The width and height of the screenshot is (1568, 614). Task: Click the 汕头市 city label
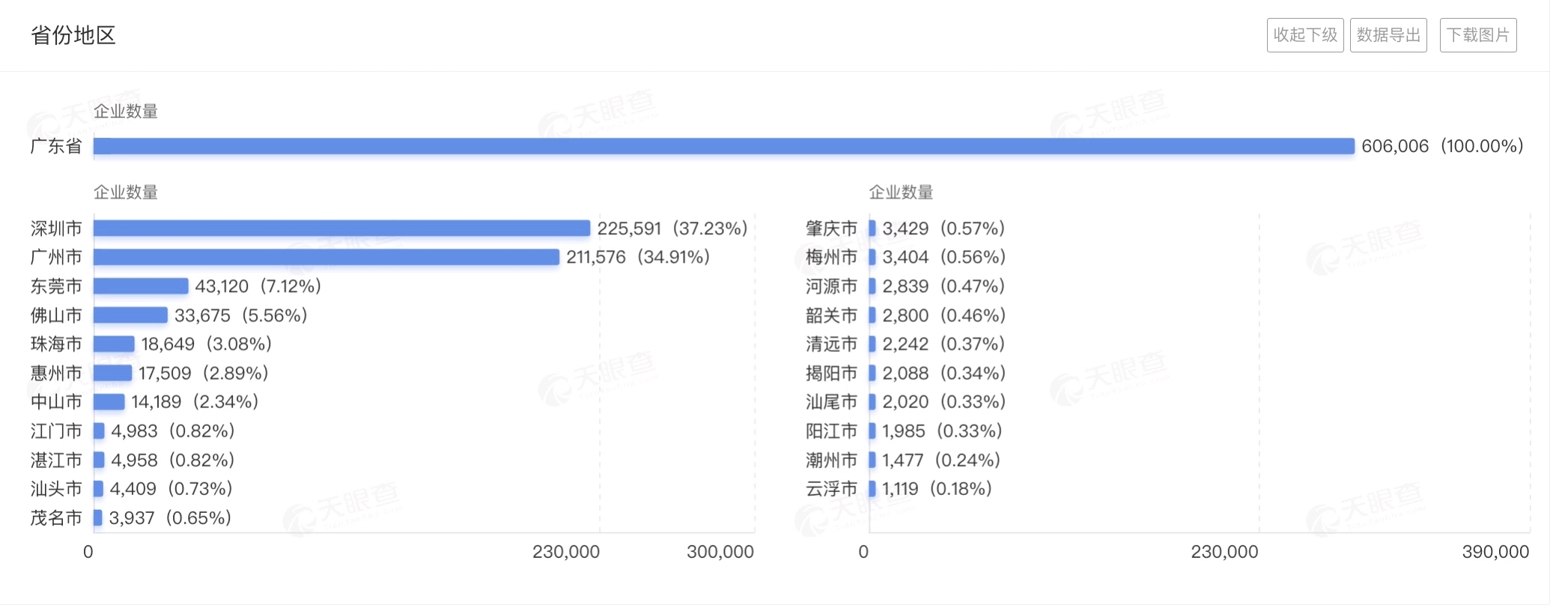(56, 489)
